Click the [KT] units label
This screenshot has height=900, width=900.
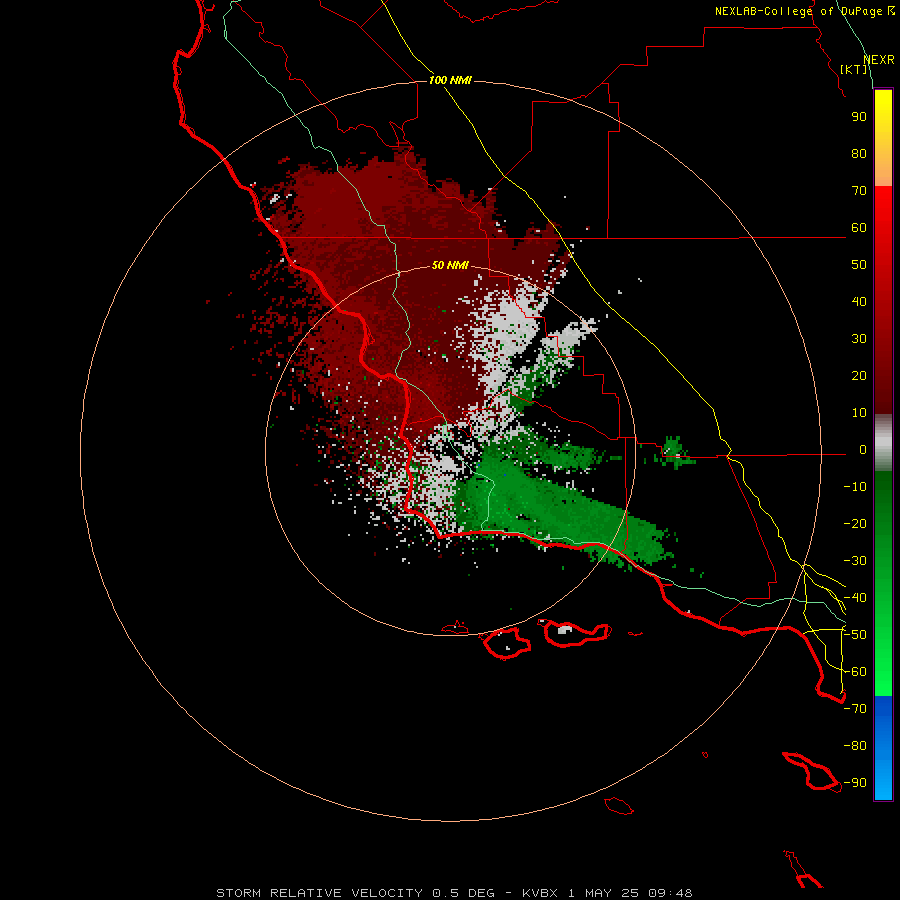pos(854,69)
